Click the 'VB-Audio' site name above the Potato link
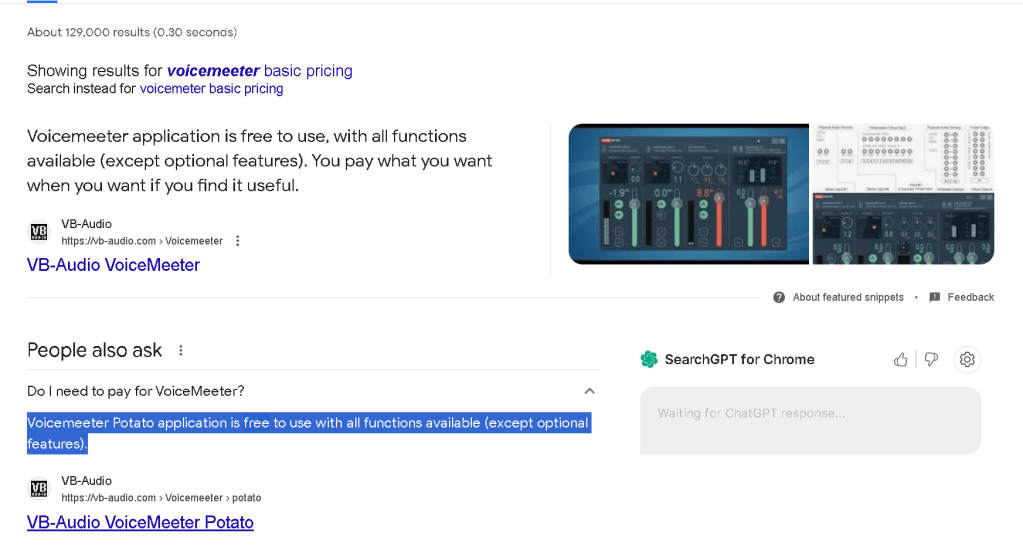Image resolution: width=1023 pixels, height=550 pixels. [86, 481]
